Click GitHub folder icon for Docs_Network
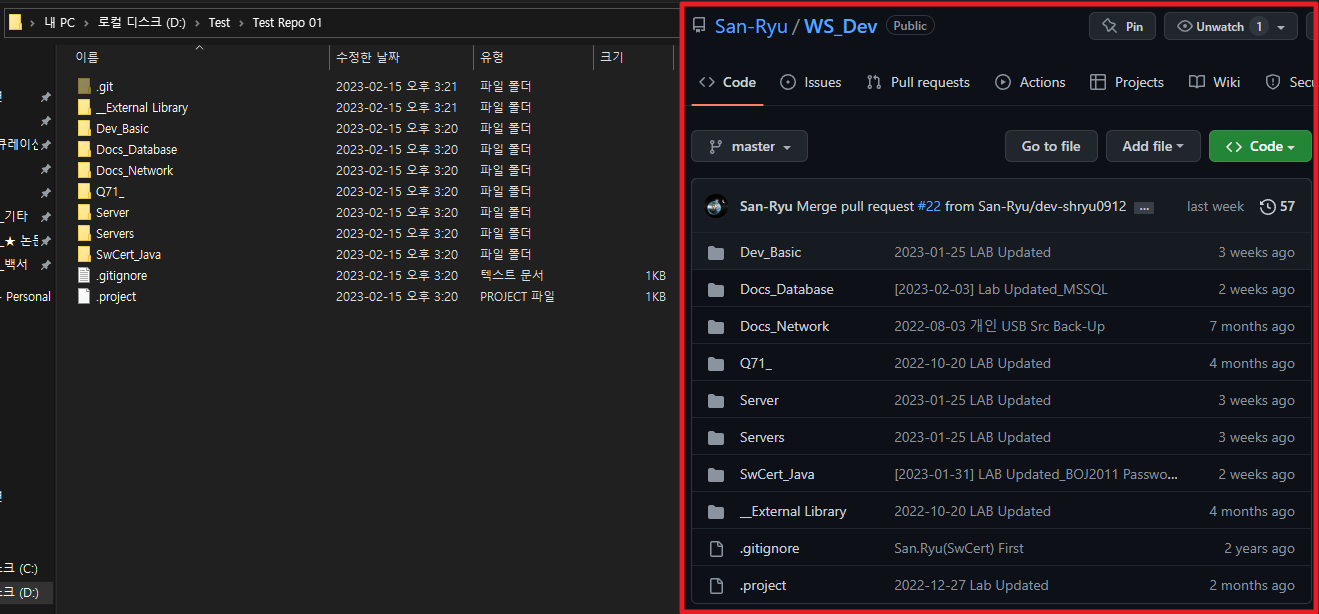The width and height of the screenshot is (1319, 614). (x=716, y=327)
